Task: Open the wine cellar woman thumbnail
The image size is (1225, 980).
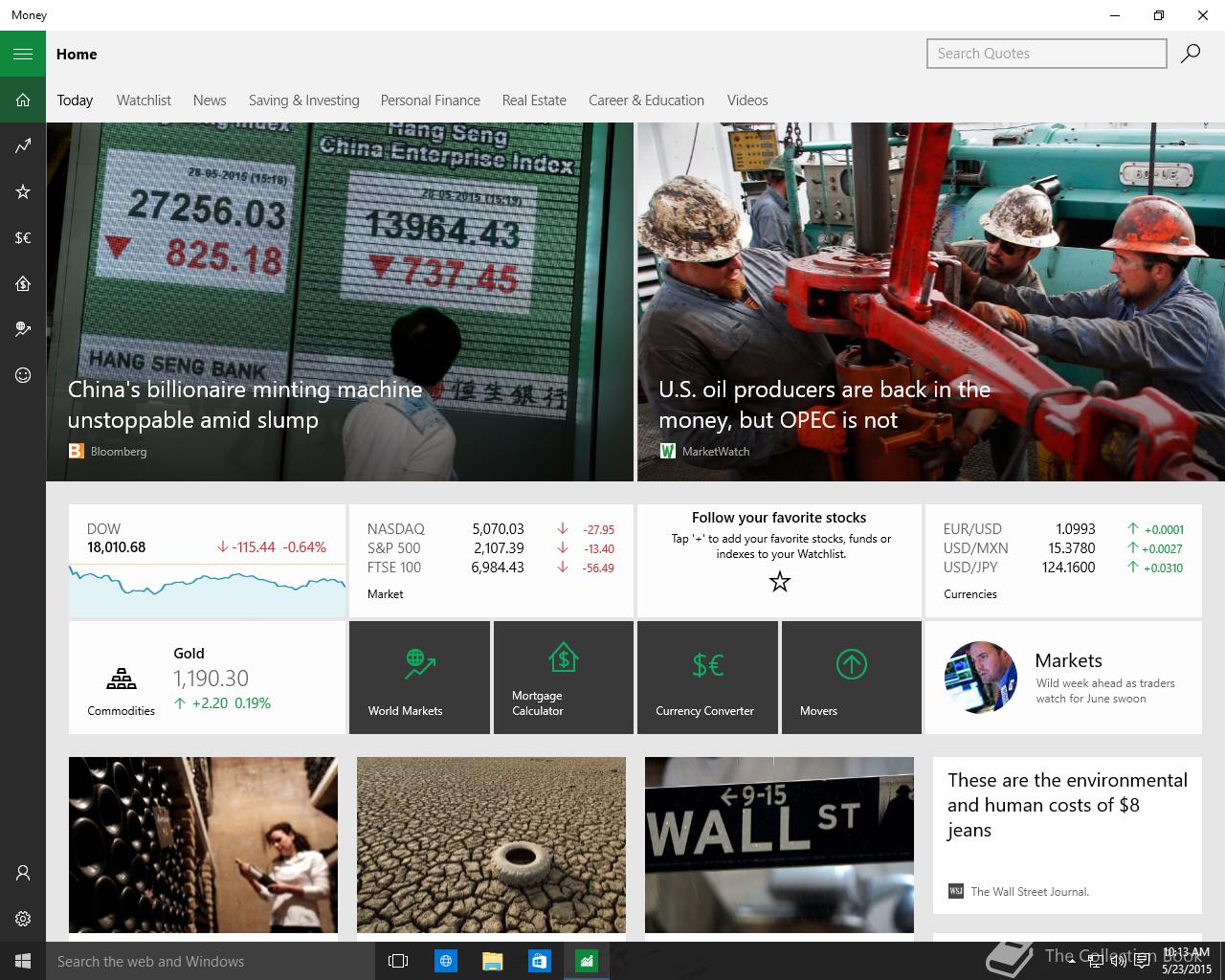Action: [x=203, y=845]
